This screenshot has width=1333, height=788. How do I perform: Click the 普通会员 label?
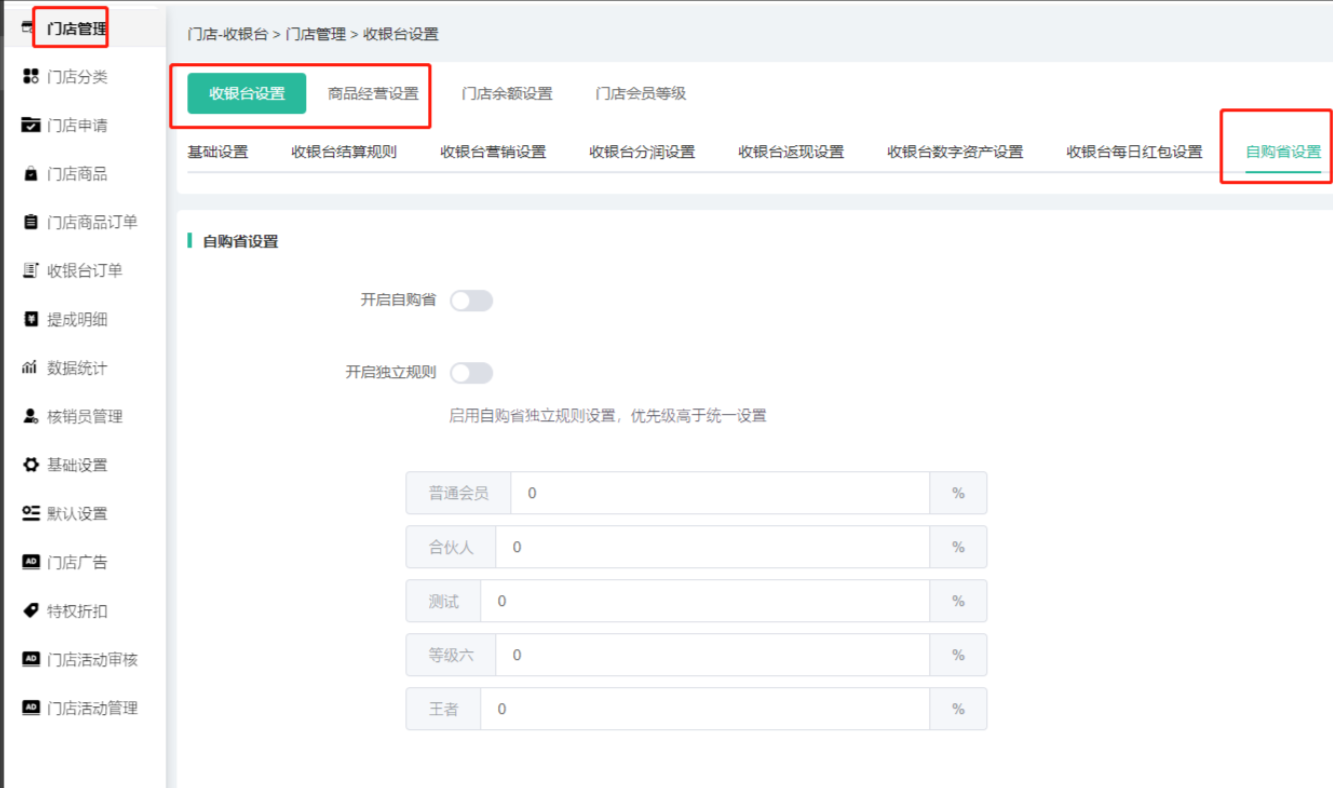click(x=459, y=493)
